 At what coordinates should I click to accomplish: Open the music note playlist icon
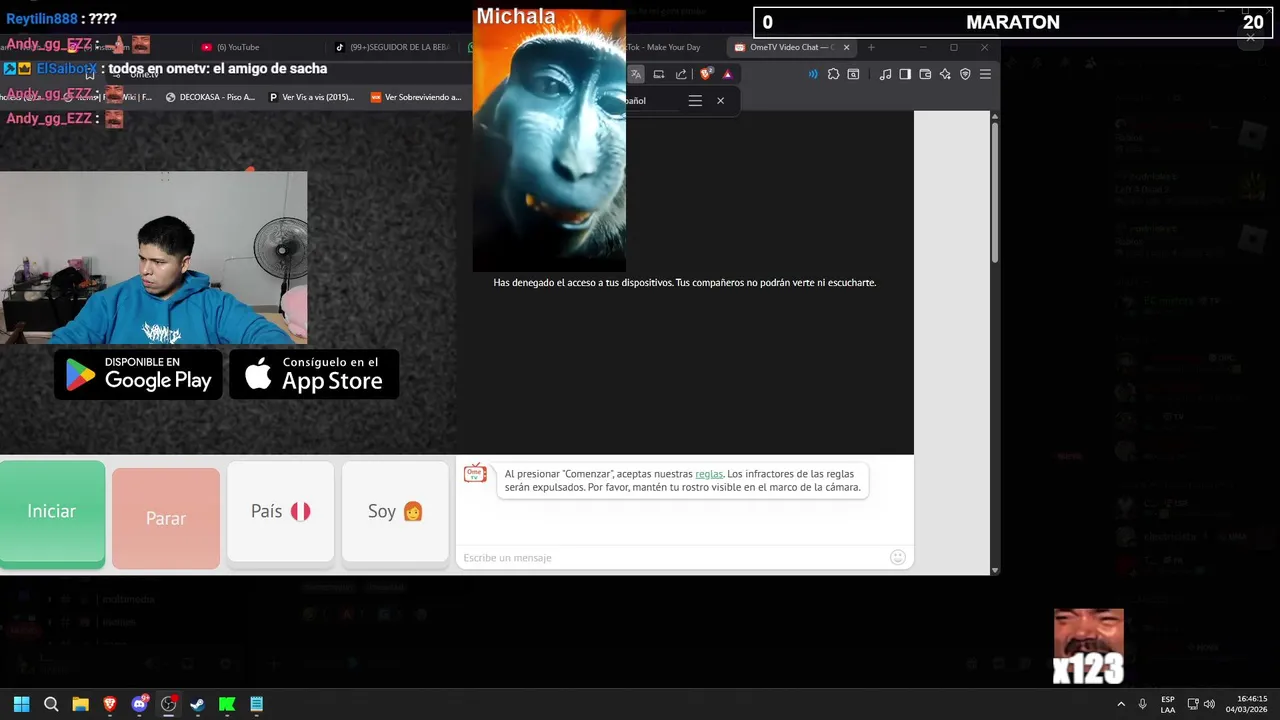[885, 74]
